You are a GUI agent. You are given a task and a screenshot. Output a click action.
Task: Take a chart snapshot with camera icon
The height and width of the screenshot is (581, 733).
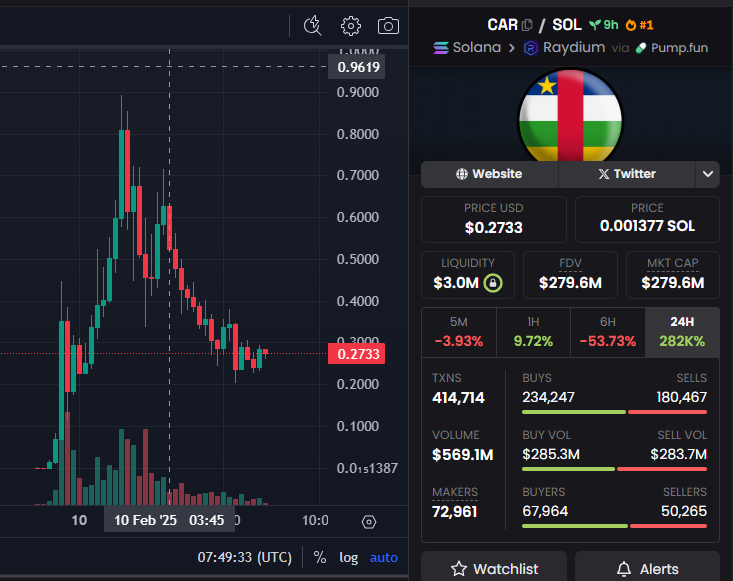point(388,26)
